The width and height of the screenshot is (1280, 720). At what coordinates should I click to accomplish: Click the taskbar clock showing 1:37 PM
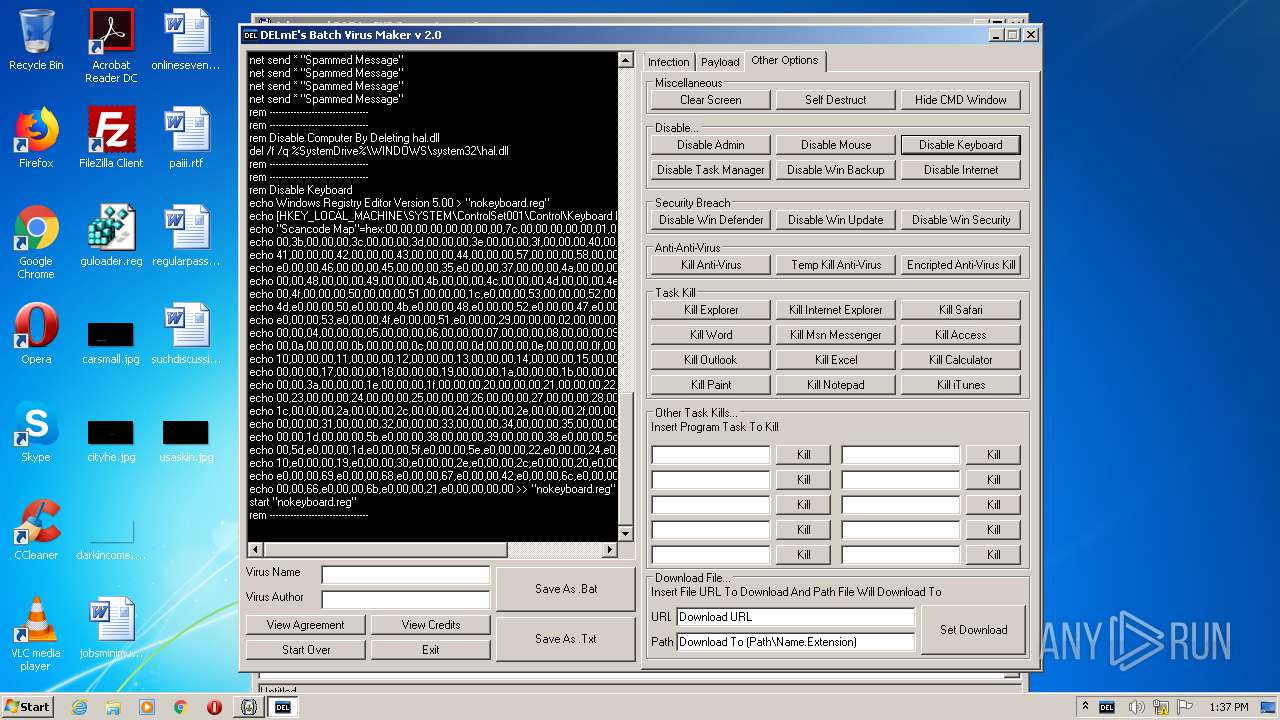(1228, 707)
